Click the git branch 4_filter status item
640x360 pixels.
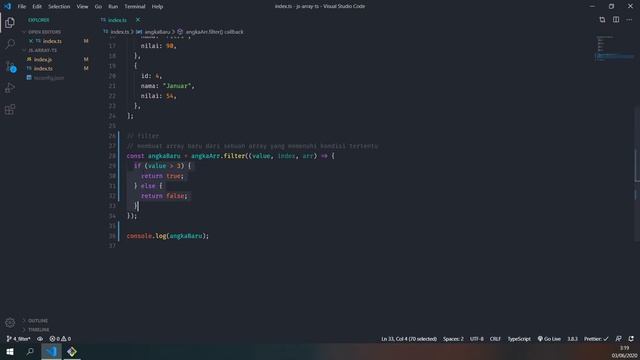(x=18, y=339)
